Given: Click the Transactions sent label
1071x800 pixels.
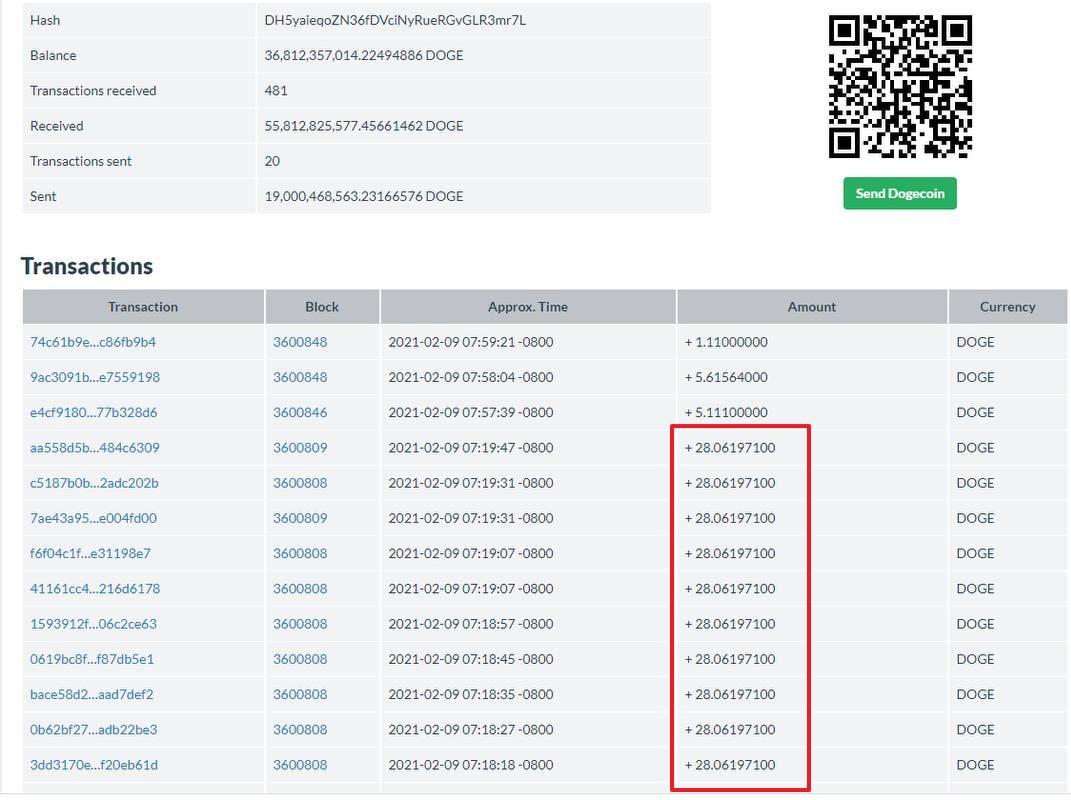Looking at the screenshot, I should [x=81, y=162].
